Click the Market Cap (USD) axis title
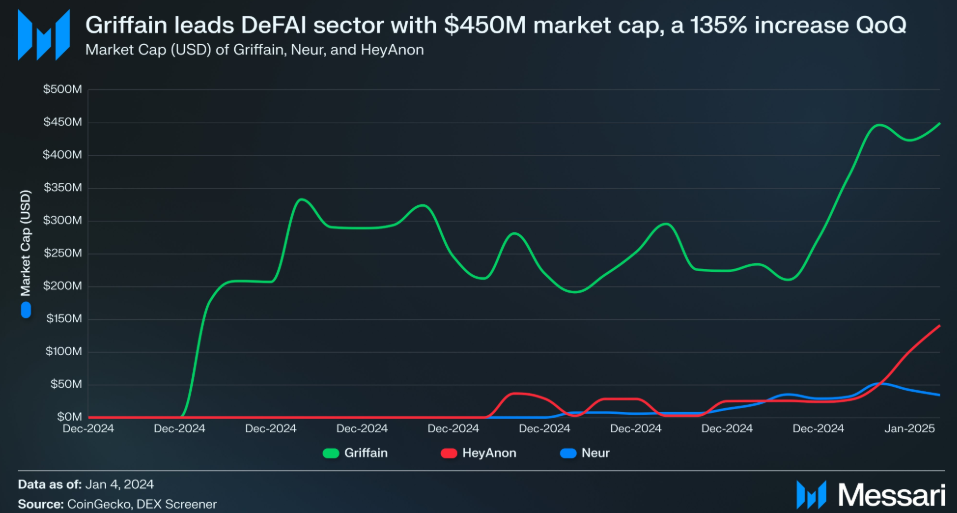The image size is (957, 513). click(26, 243)
